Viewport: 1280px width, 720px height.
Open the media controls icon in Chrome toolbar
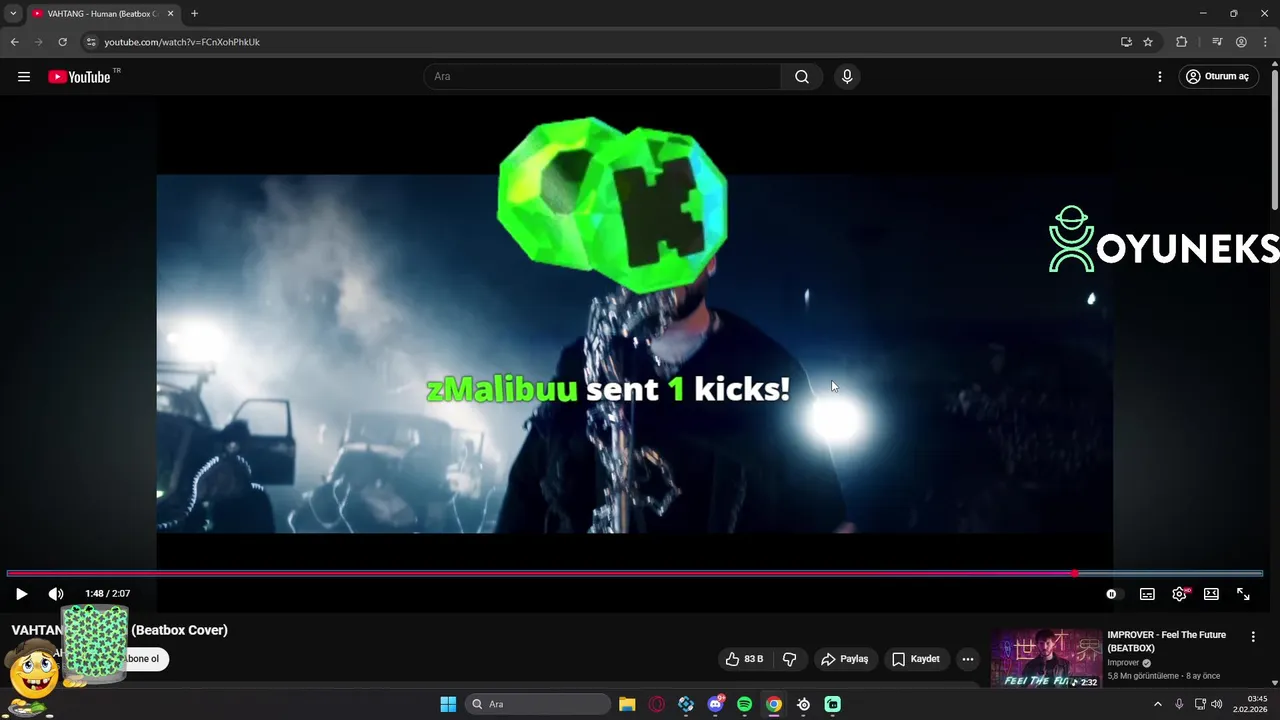(1217, 42)
